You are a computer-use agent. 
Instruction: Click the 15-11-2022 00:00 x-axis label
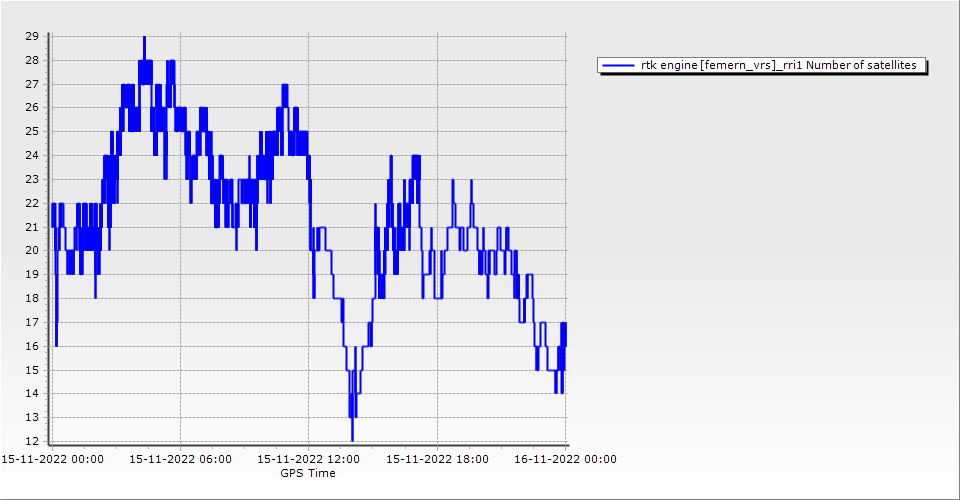pos(52,459)
